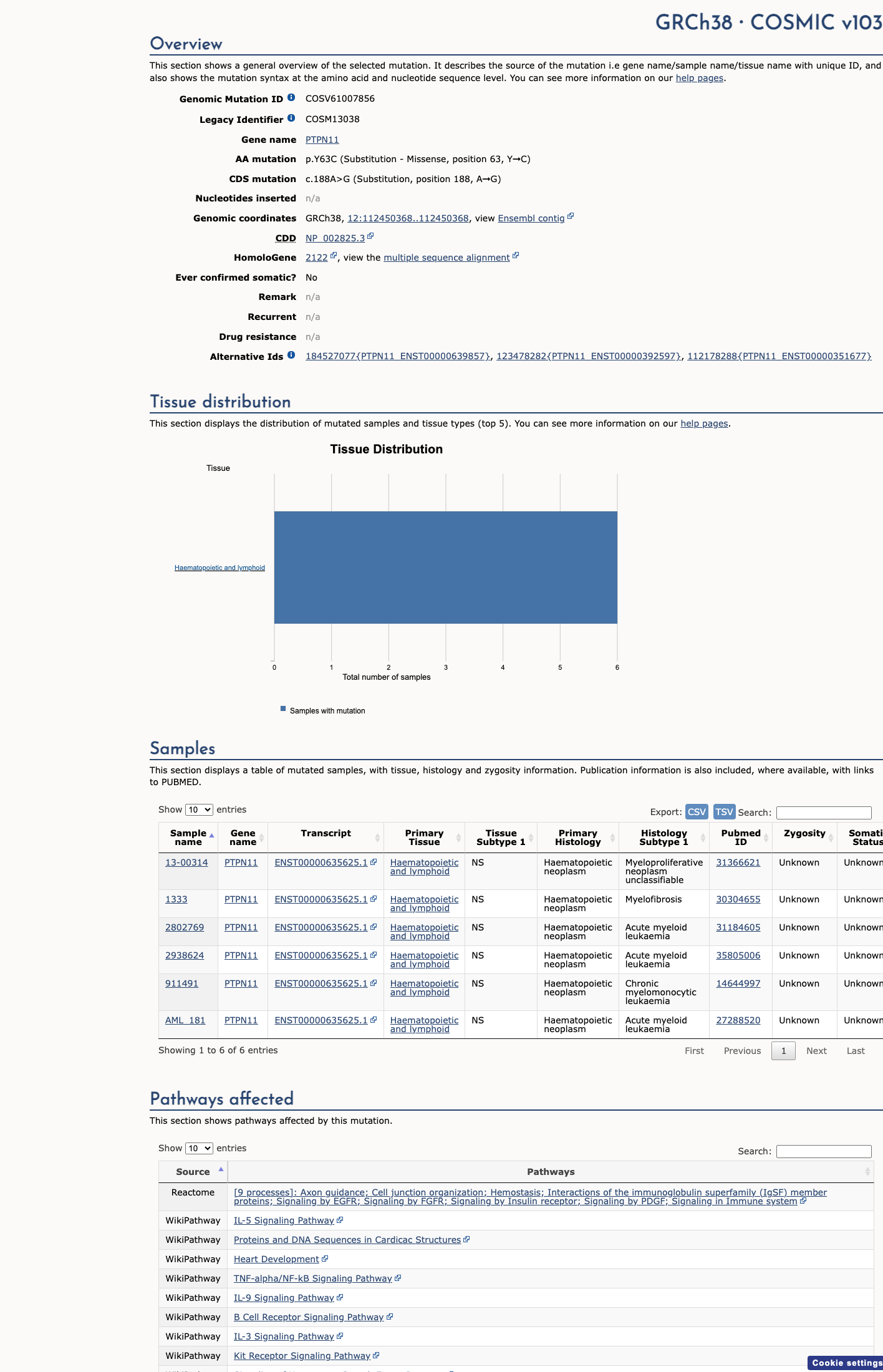The width and height of the screenshot is (883, 1372).
Task: Sort pathways by Pathways column
Action: [551, 1172]
